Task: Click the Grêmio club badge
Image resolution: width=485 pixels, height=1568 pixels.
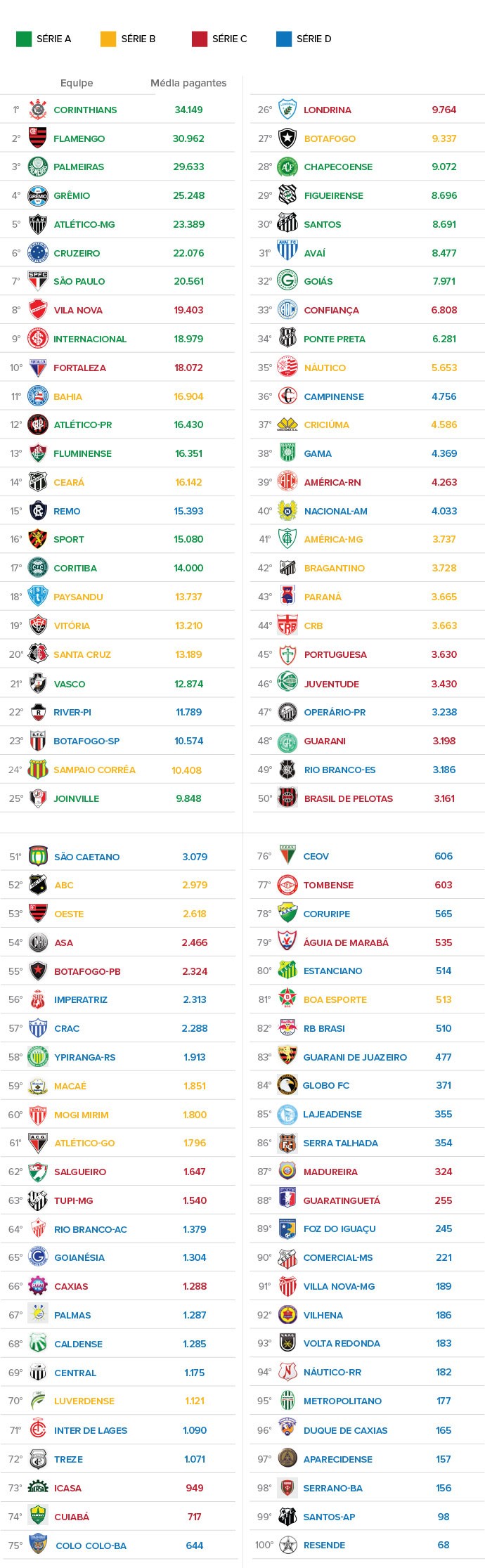Action: click(x=38, y=195)
